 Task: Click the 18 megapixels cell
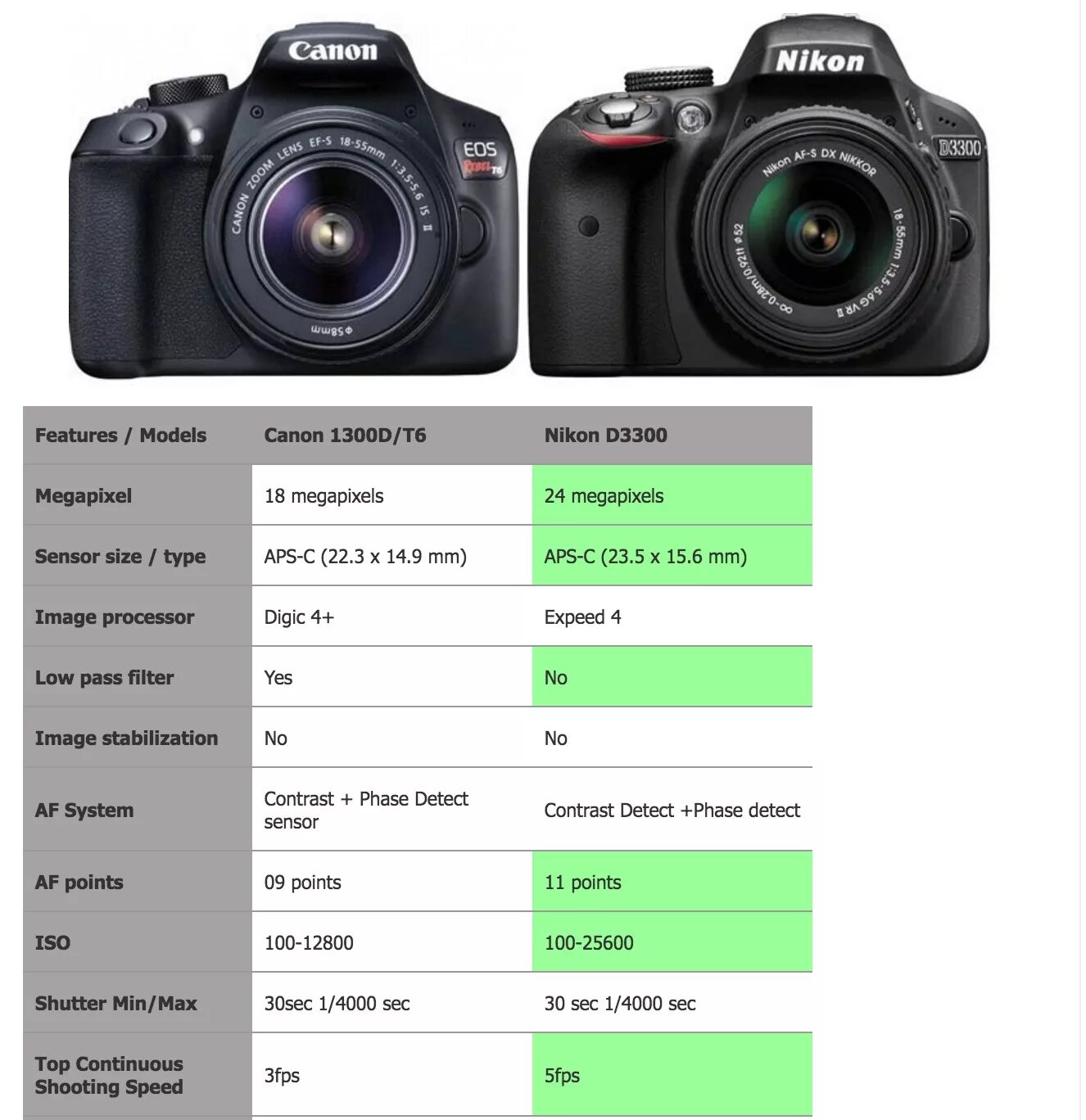tap(392, 495)
